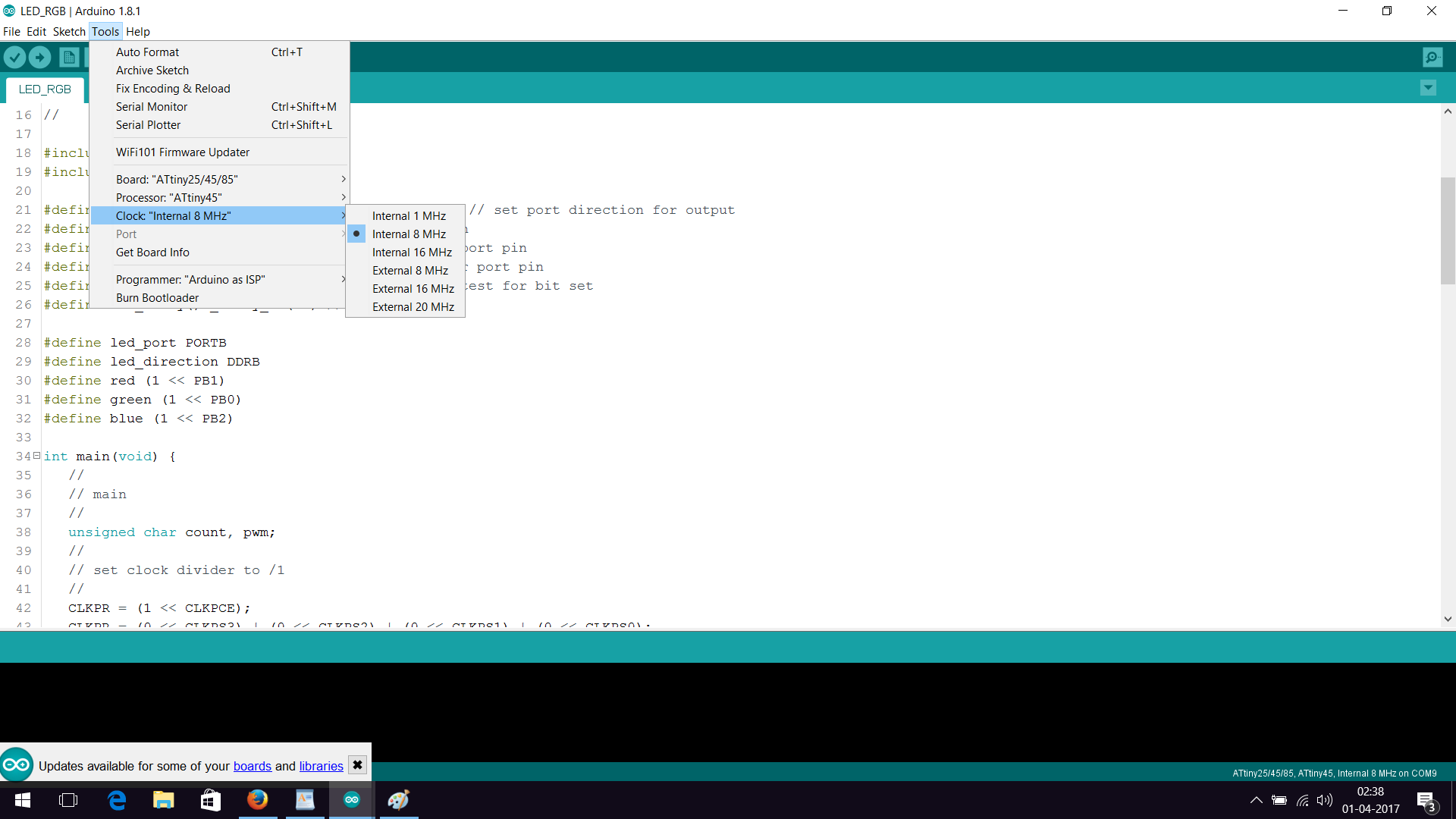Open Task View on taskbar
1456x819 pixels.
point(68,800)
